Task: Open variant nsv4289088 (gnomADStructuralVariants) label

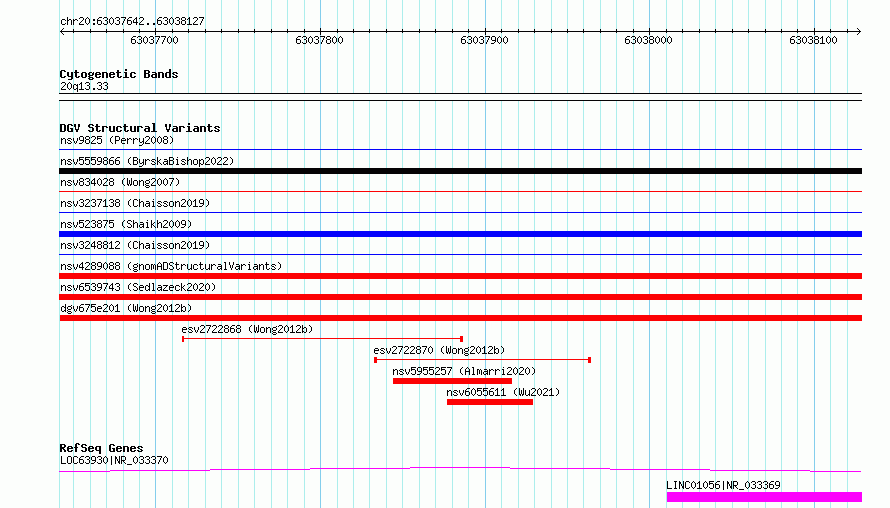Action: tap(171, 266)
